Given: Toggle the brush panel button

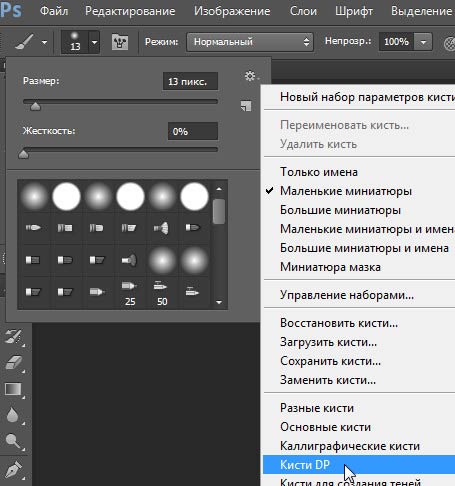Looking at the screenshot, I should coord(120,42).
